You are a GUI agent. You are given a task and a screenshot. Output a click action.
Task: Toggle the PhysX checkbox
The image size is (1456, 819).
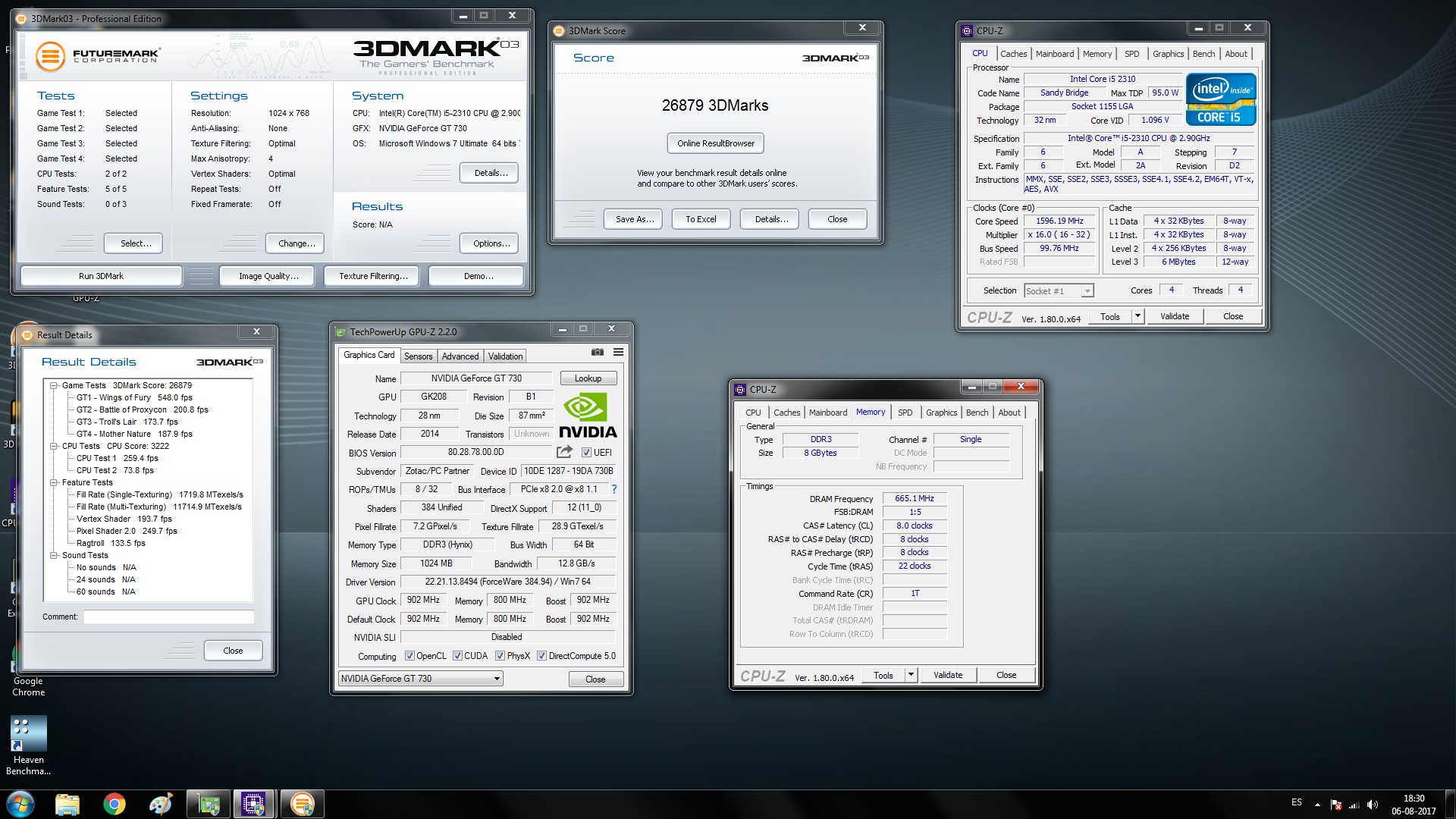(x=500, y=656)
